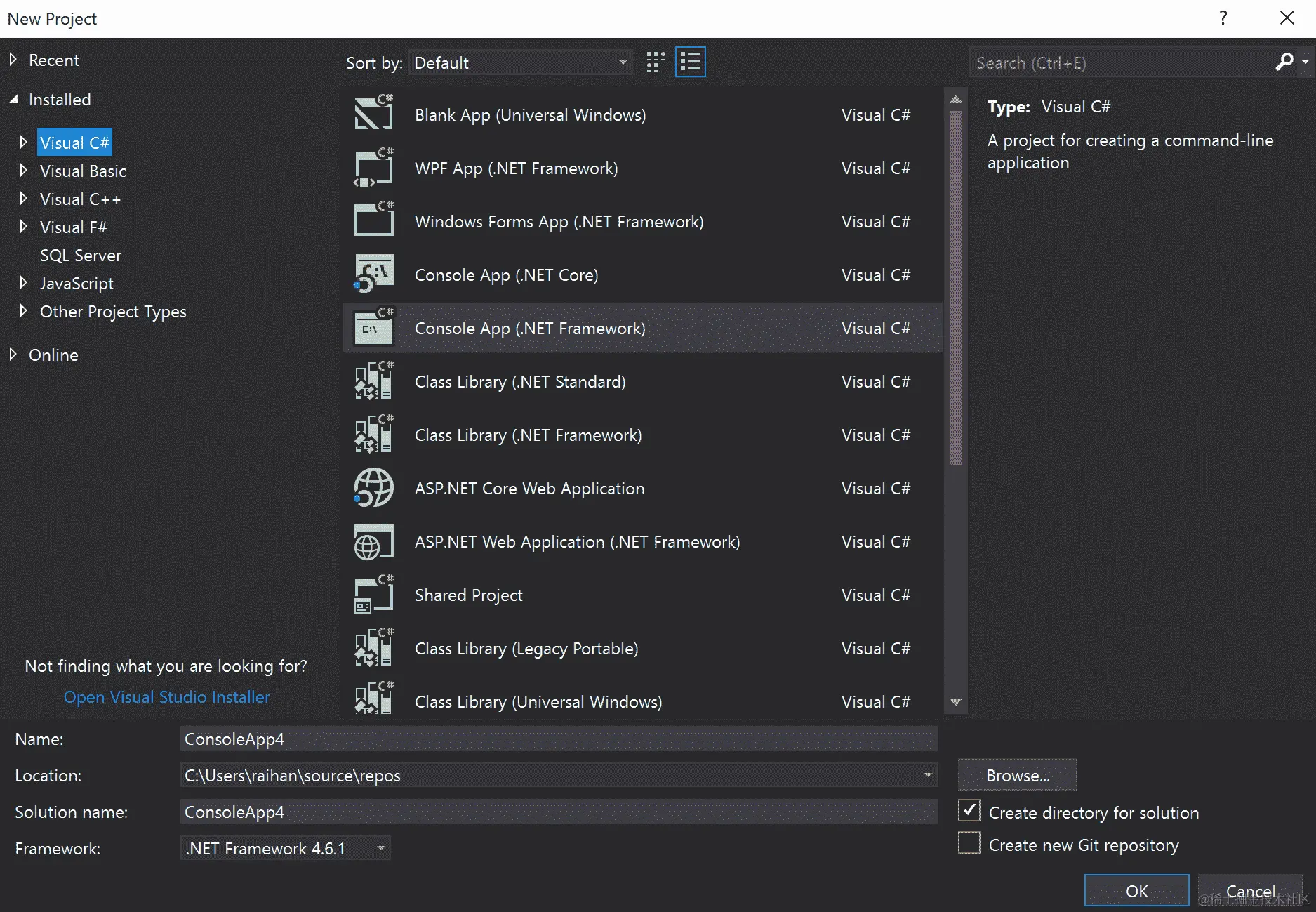Image resolution: width=1316 pixels, height=912 pixels.
Task: Select Class Library (Legacy Portable) name
Action: 526,649
